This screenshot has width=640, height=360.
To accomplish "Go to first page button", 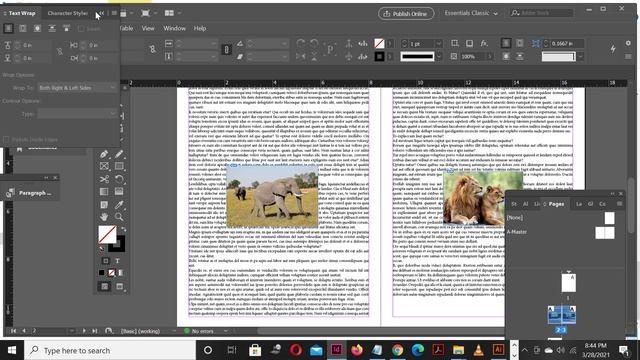I will pyautogui.click(x=13, y=331).
